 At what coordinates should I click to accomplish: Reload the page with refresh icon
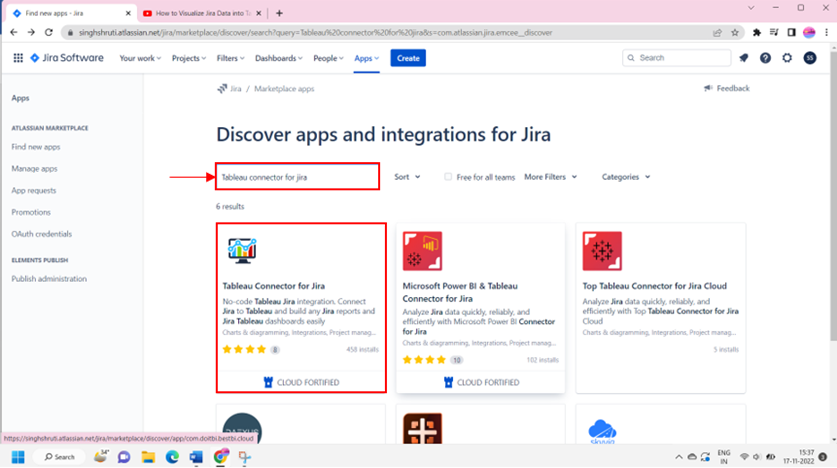(x=49, y=33)
